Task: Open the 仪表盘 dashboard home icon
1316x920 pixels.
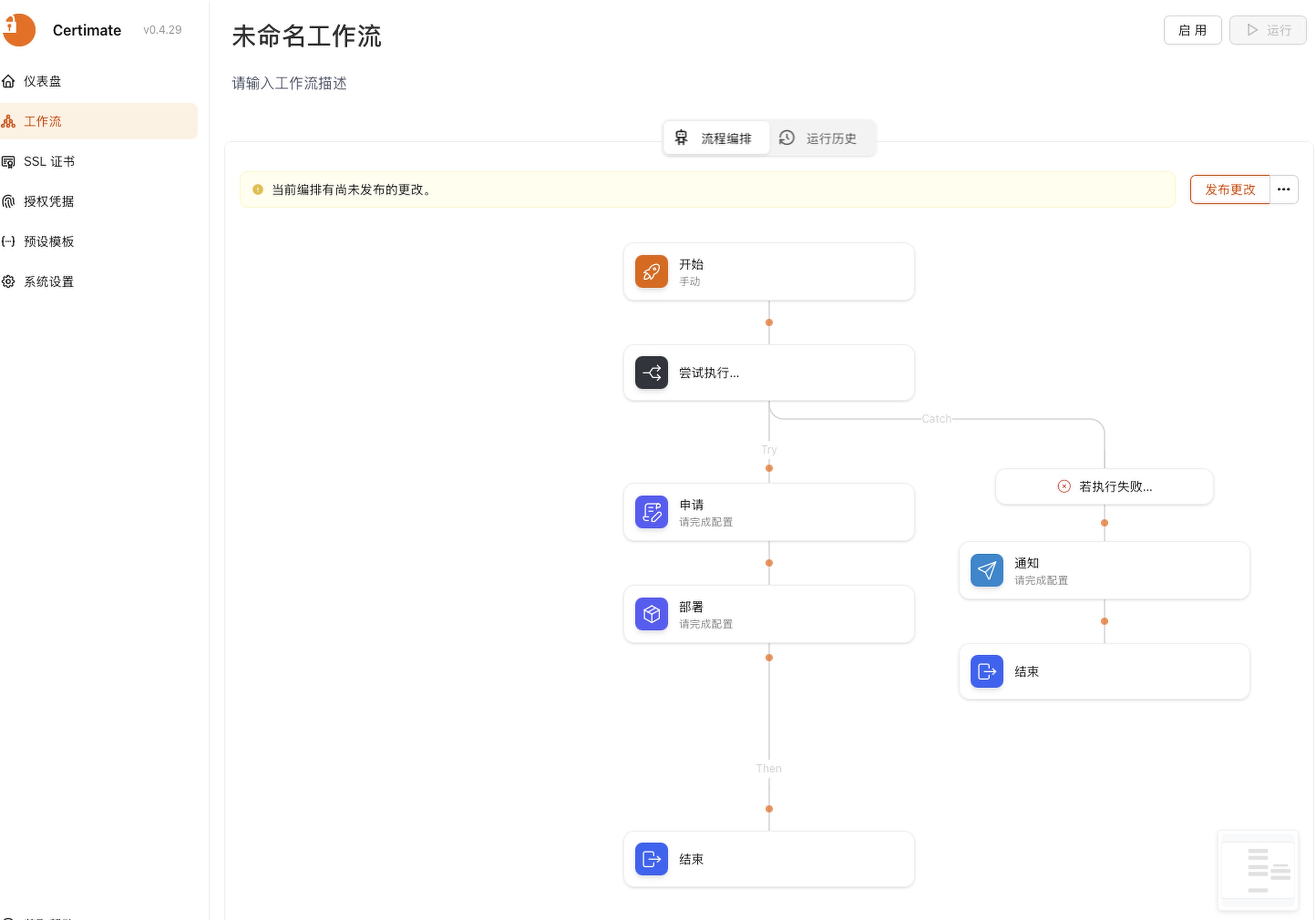Action: click(x=8, y=82)
